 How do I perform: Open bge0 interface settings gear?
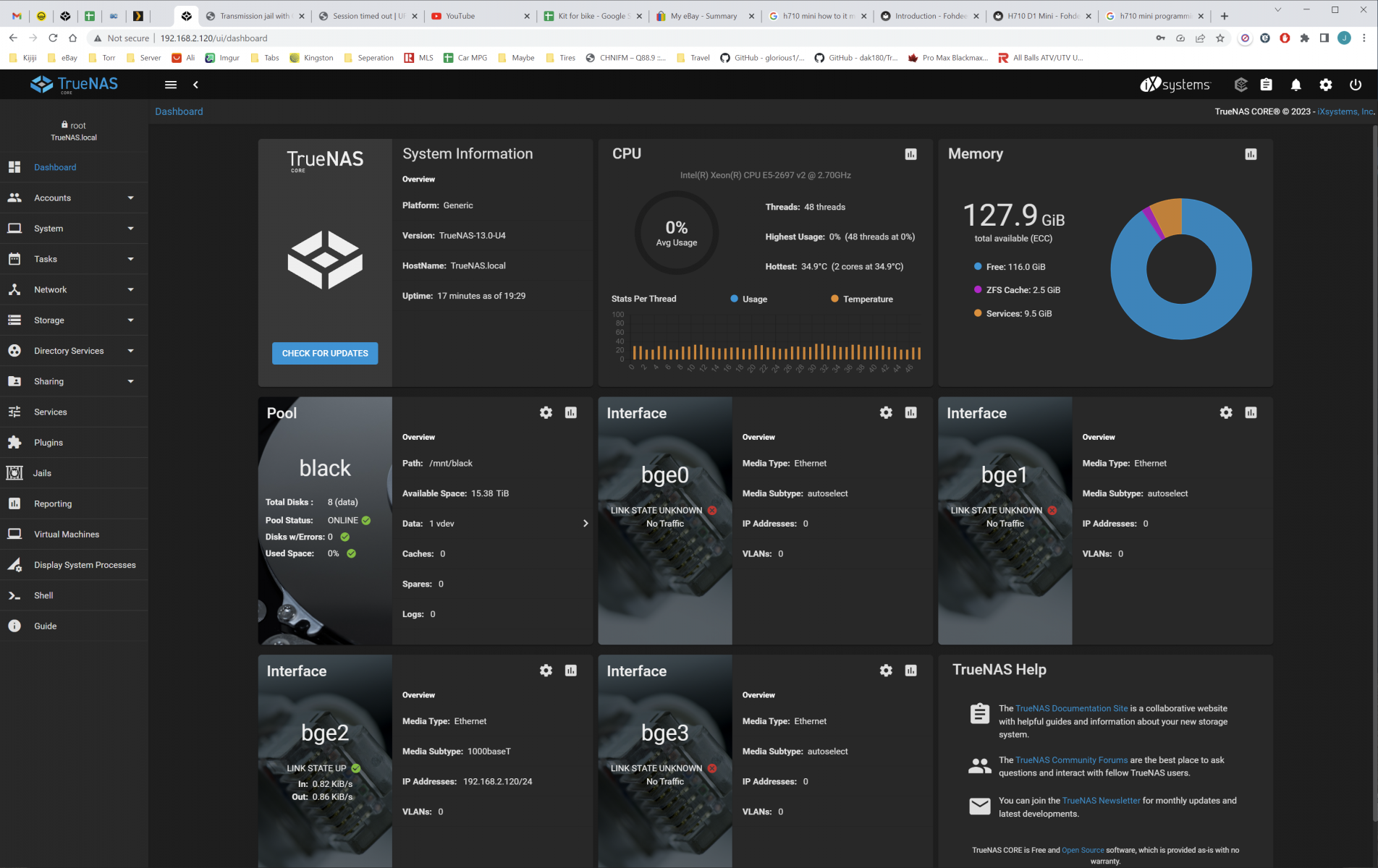coord(886,412)
